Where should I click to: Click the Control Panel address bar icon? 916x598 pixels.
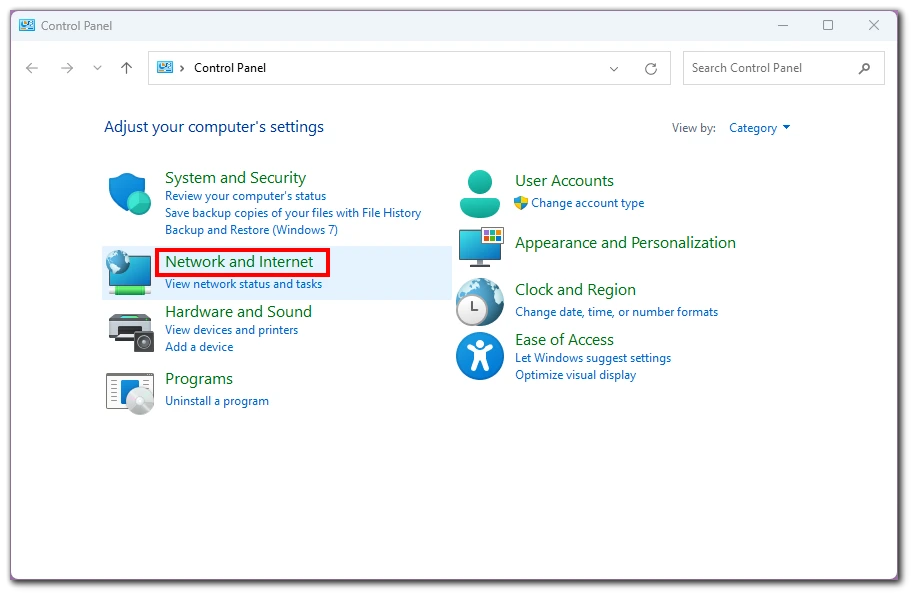coord(165,68)
